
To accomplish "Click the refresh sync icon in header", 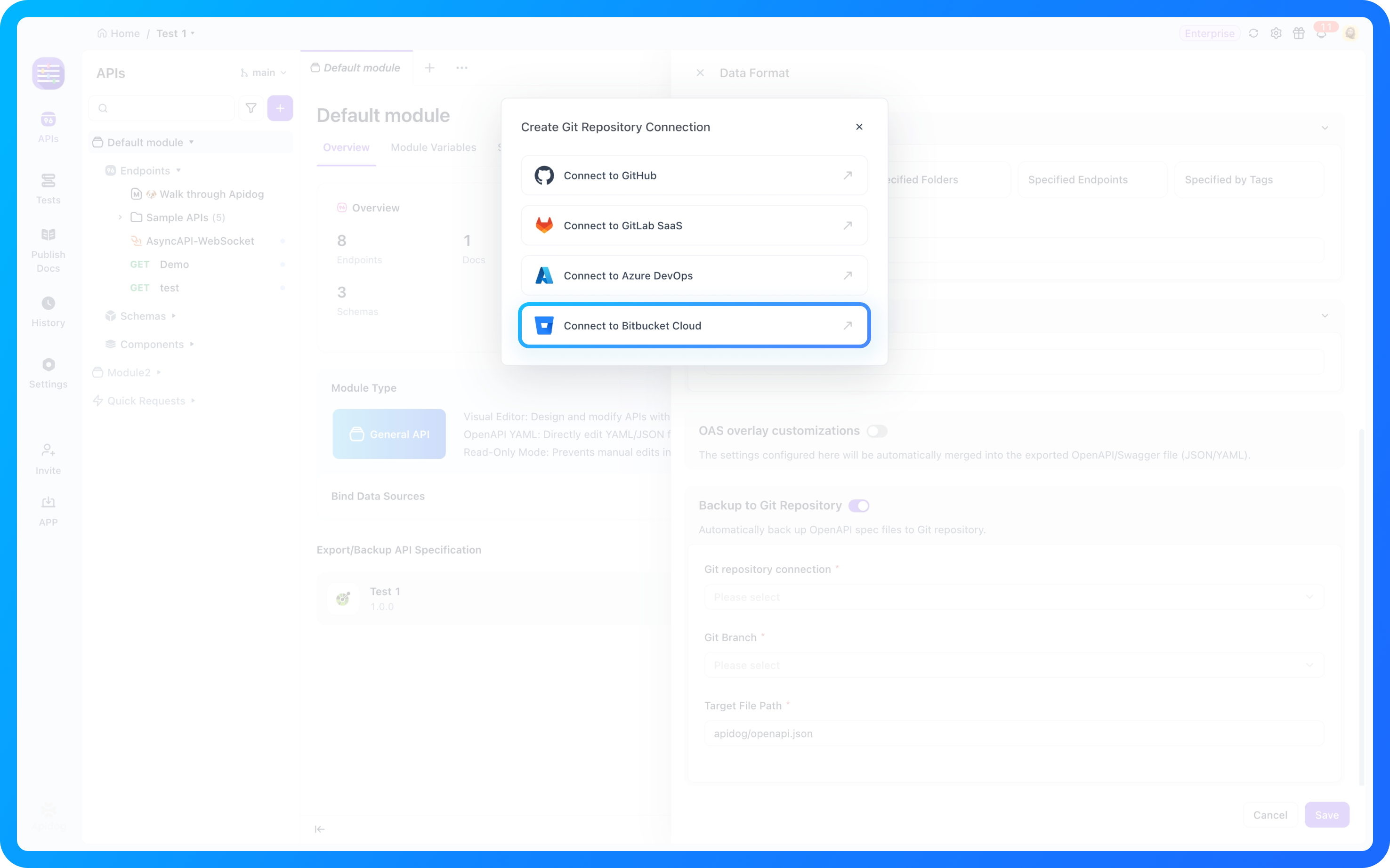I will pyautogui.click(x=1253, y=33).
